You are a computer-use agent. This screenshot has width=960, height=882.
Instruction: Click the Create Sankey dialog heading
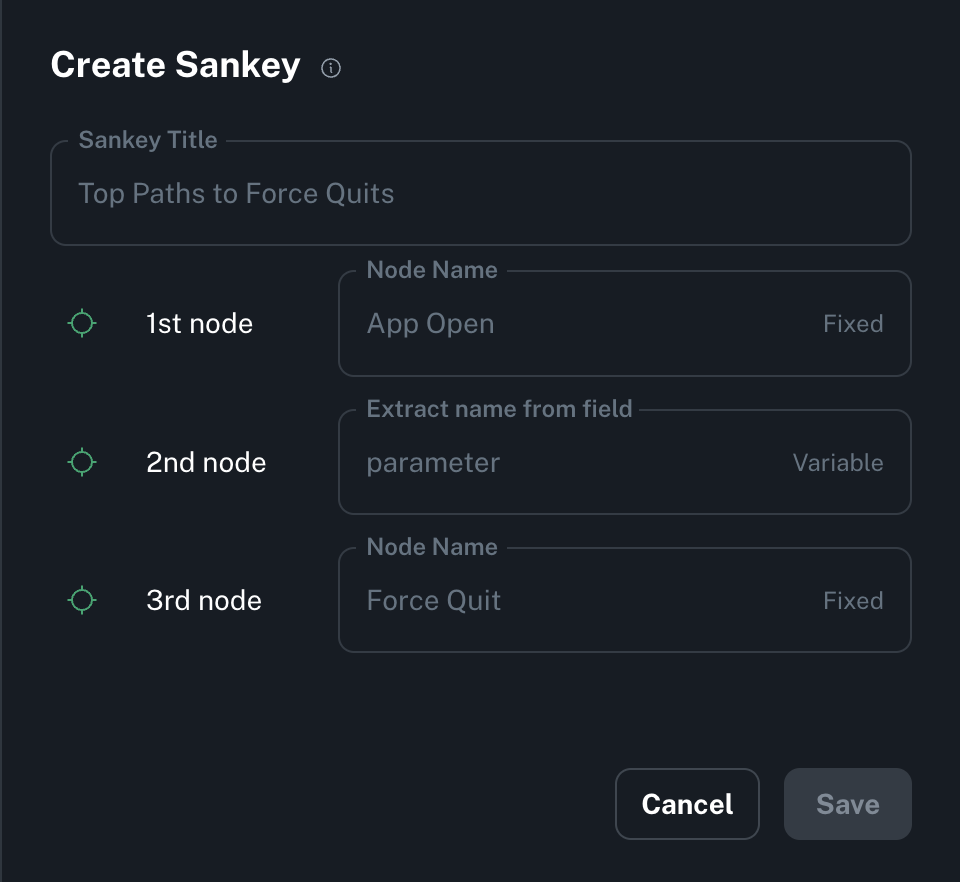coord(175,65)
